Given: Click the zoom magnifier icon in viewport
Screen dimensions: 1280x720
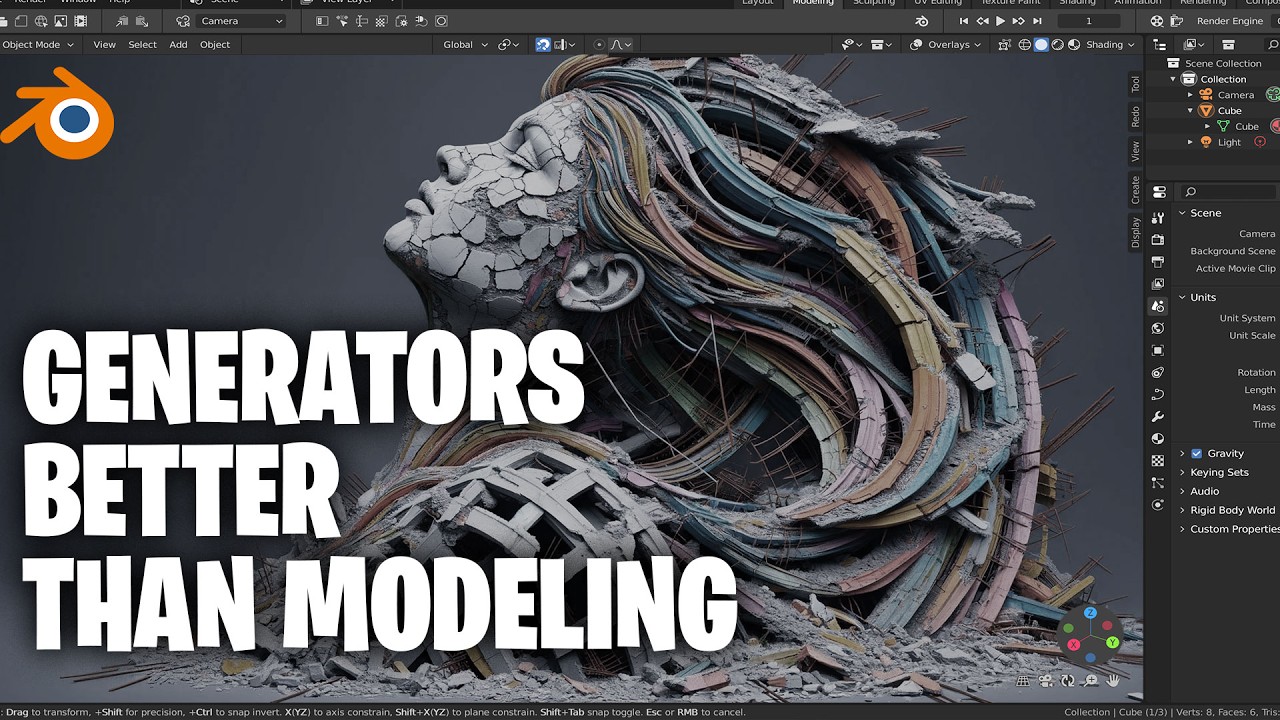Looking at the screenshot, I should click(1090, 680).
